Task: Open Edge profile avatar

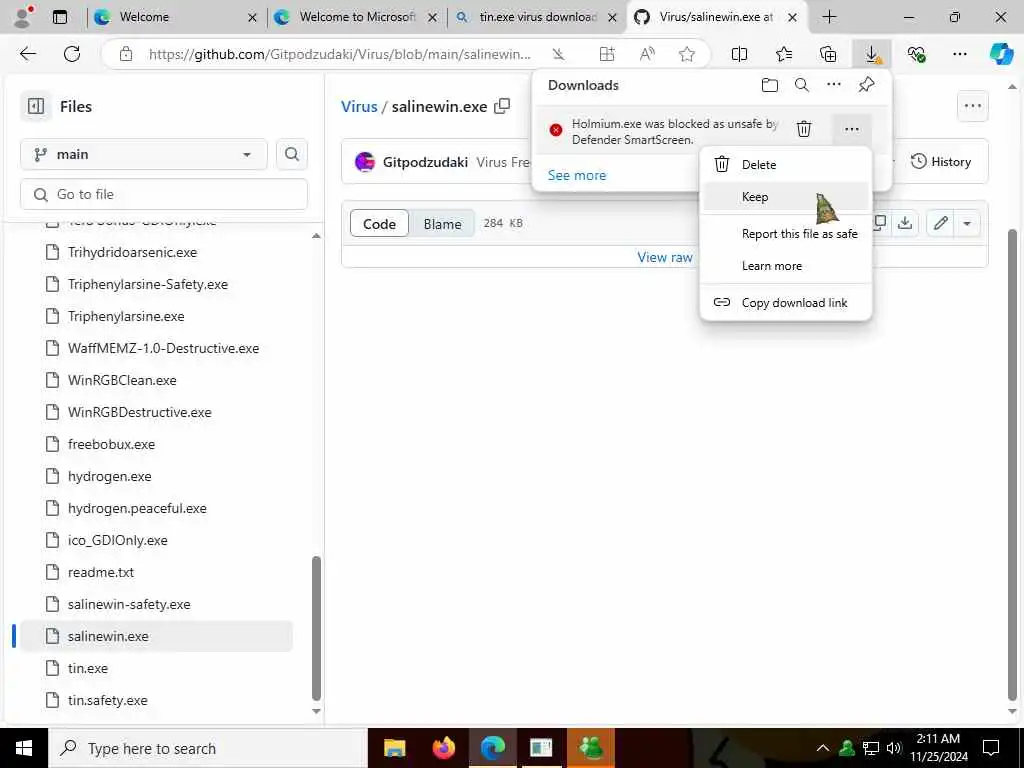Action: (x=24, y=17)
